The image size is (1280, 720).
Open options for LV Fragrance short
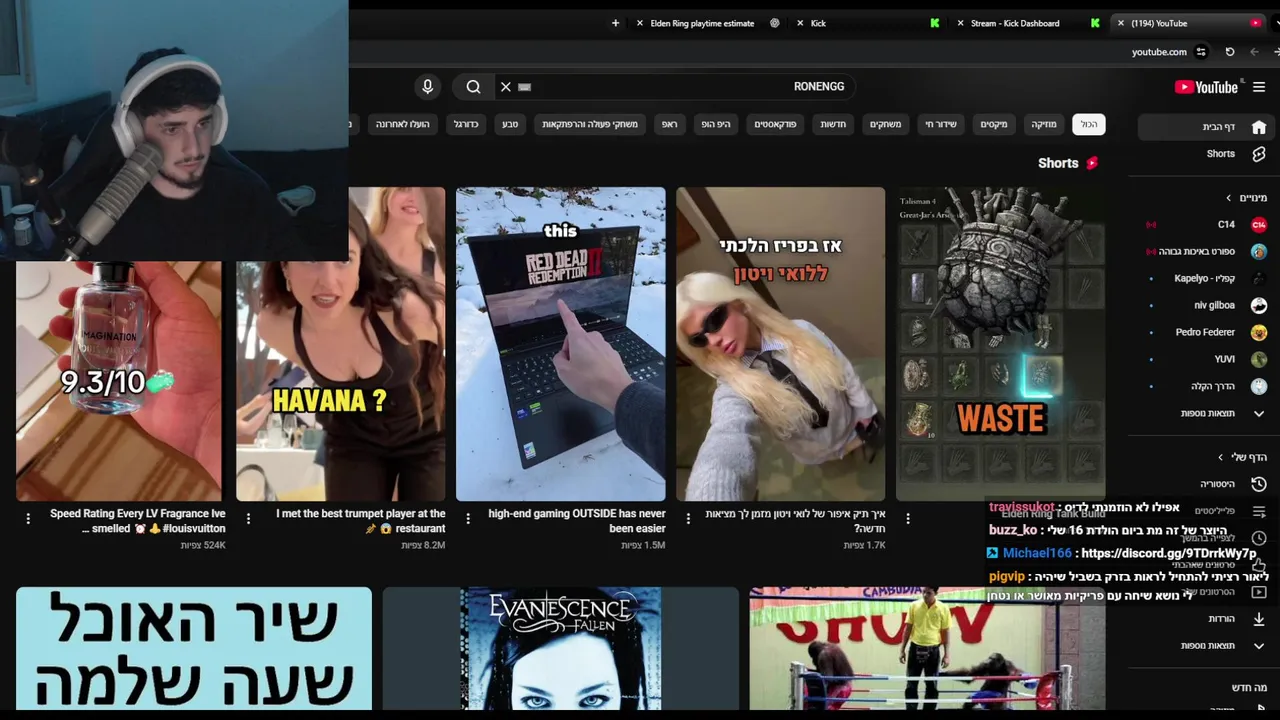28,518
